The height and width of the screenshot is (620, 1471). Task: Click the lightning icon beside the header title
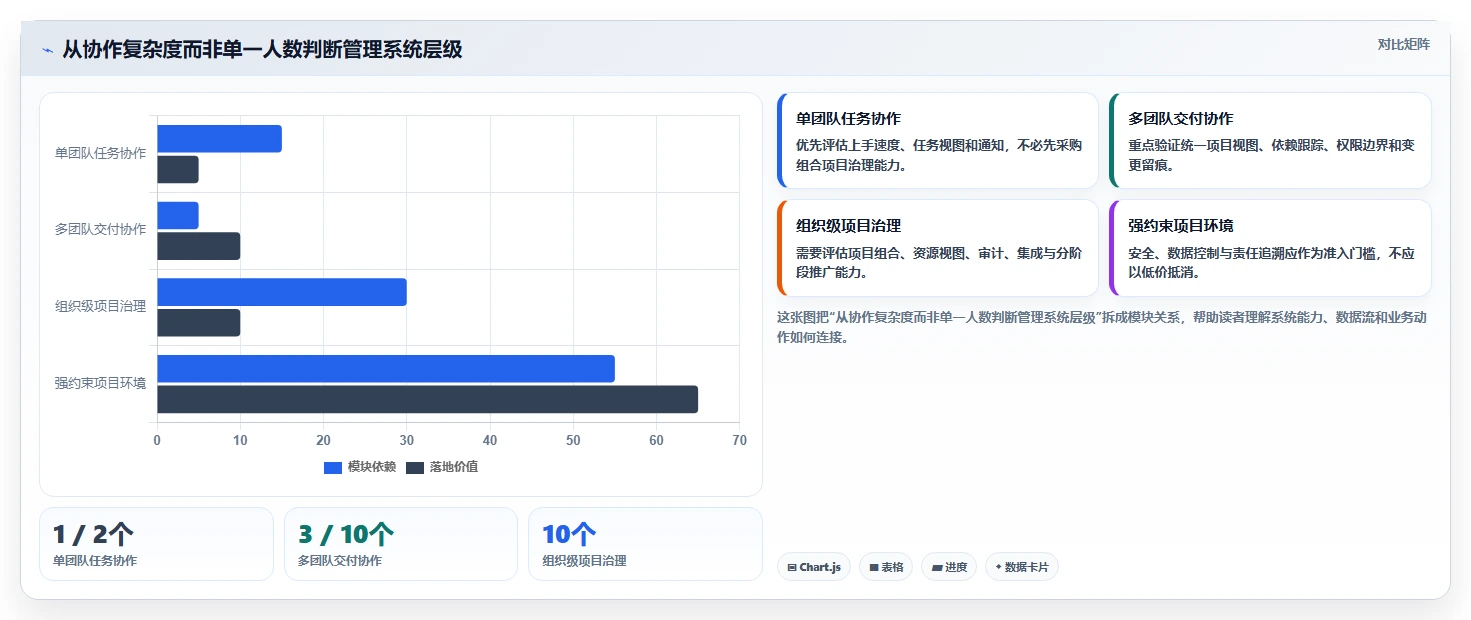[x=47, y=50]
